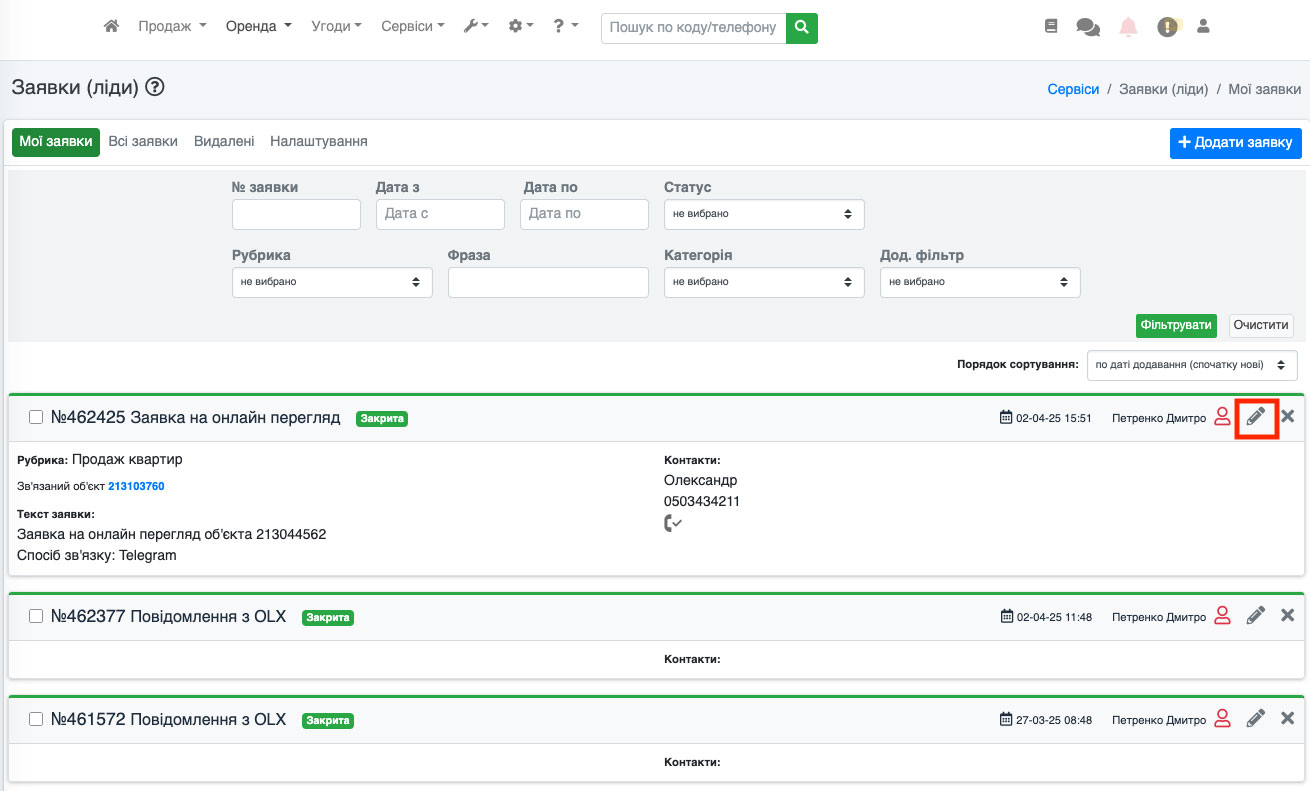Open the user profile icon in navbar
1310x791 pixels.
click(1203, 27)
